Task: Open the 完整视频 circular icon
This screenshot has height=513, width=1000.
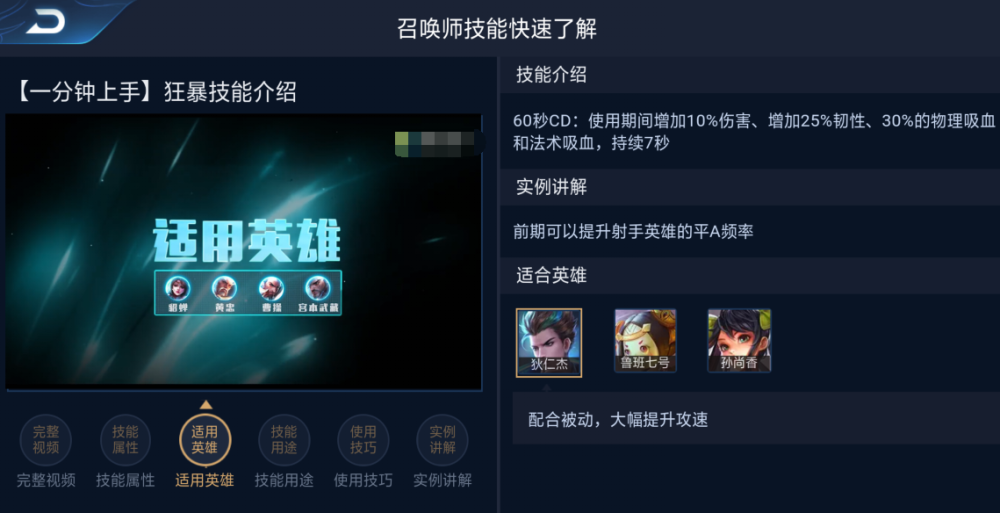Action: (x=46, y=440)
